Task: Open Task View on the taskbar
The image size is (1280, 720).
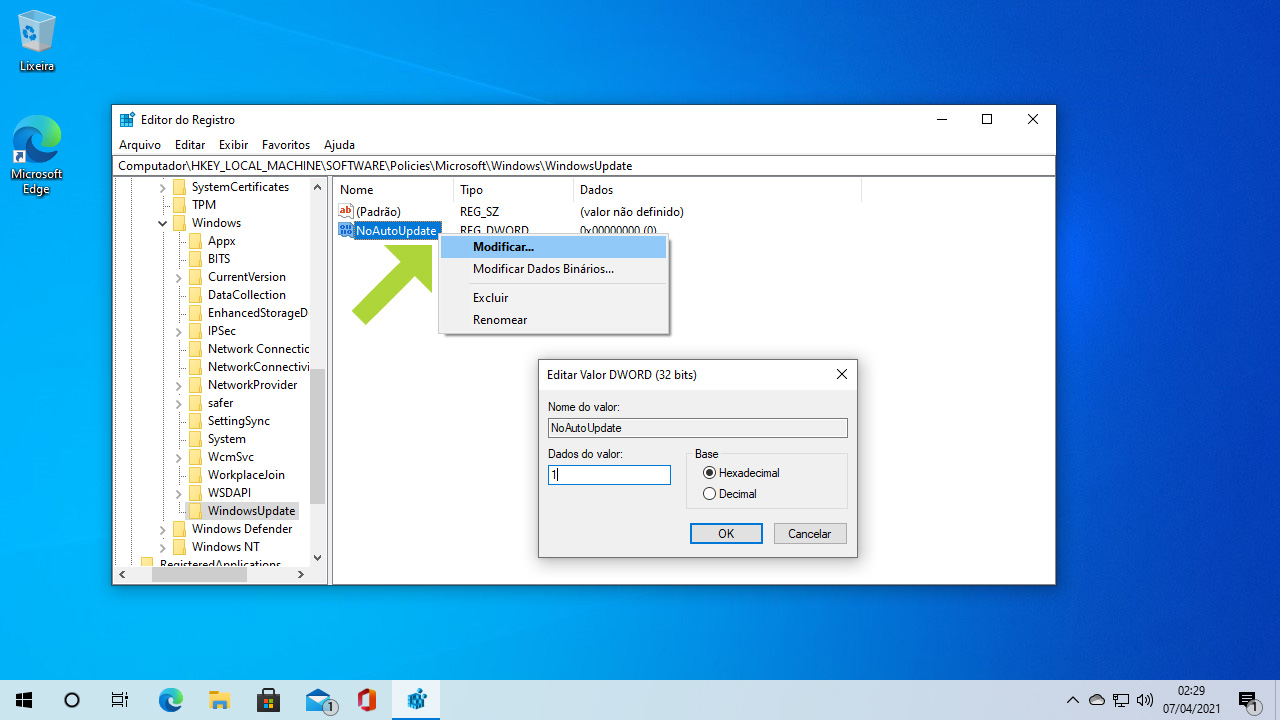Action: [120, 700]
